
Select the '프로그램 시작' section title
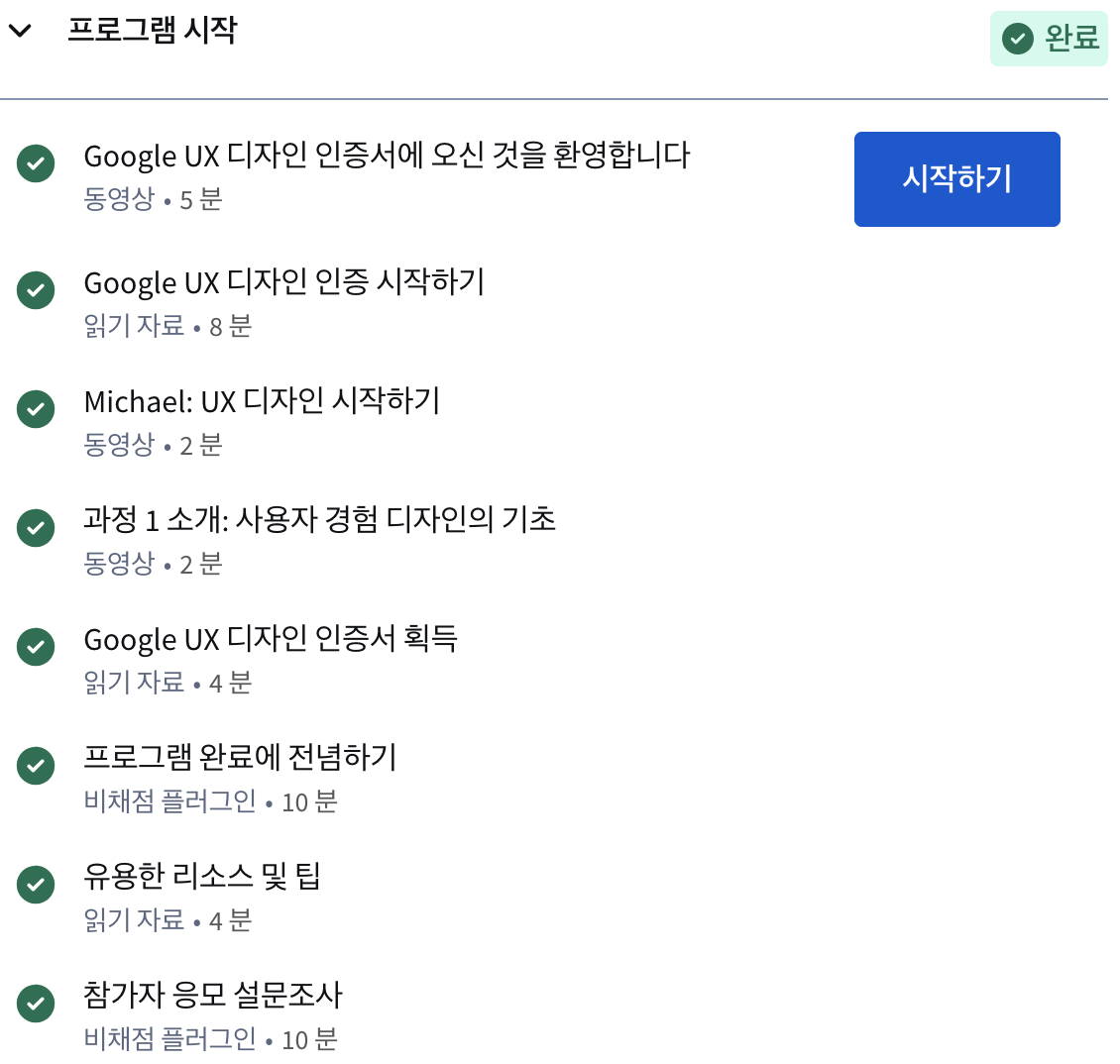[153, 31]
